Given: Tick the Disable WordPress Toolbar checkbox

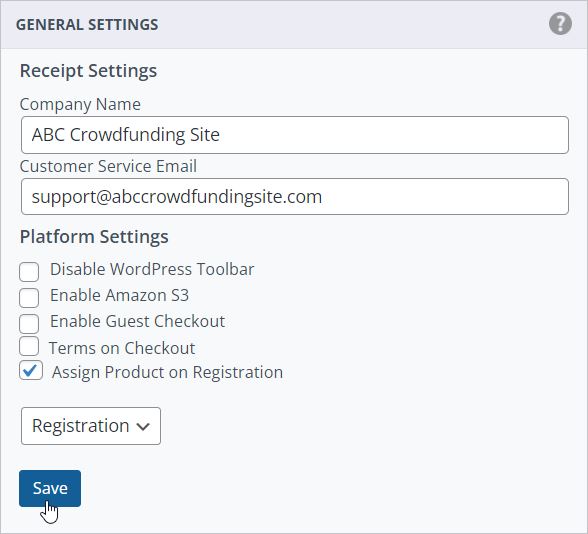Looking at the screenshot, I should 29,272.
